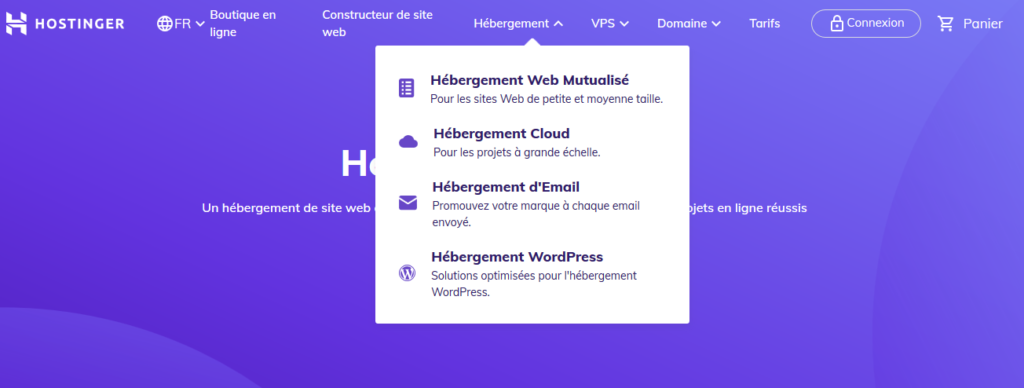Click the server list icon for Web Mutualisé

[x=406, y=88]
